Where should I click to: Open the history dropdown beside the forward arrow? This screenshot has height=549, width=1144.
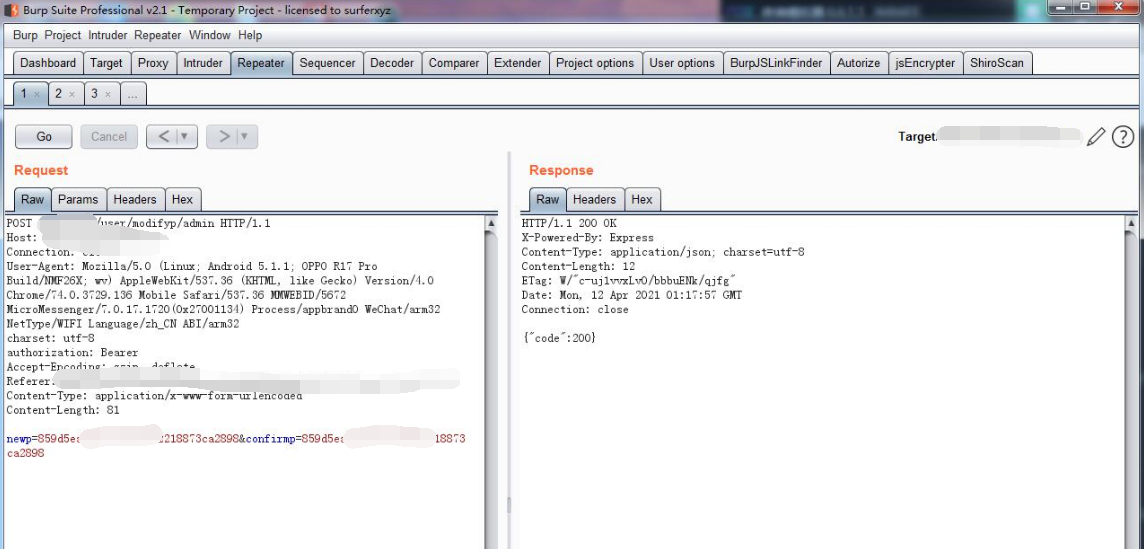(x=245, y=137)
